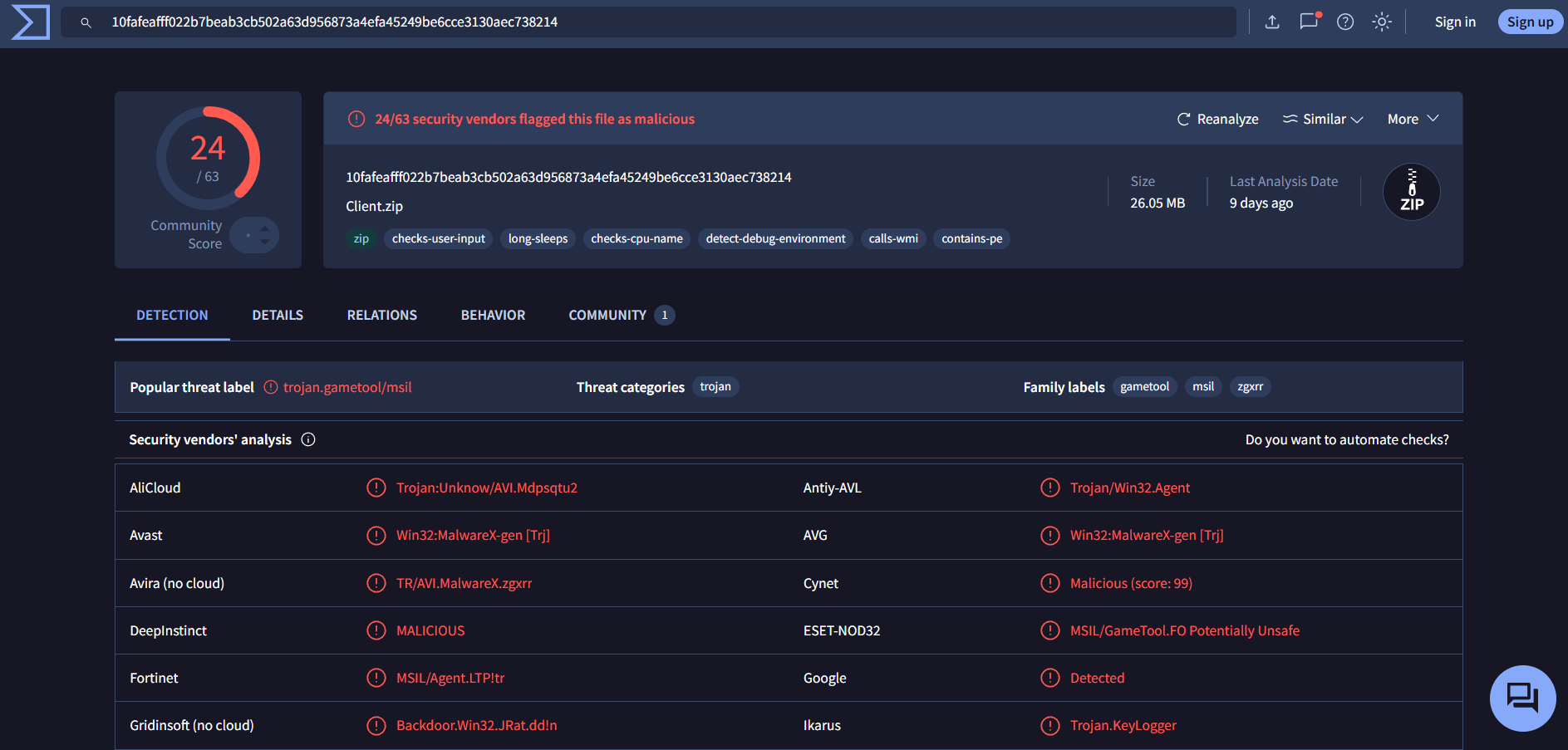
Task: Click the '9 days ago' analysis date
Action: click(x=1261, y=203)
